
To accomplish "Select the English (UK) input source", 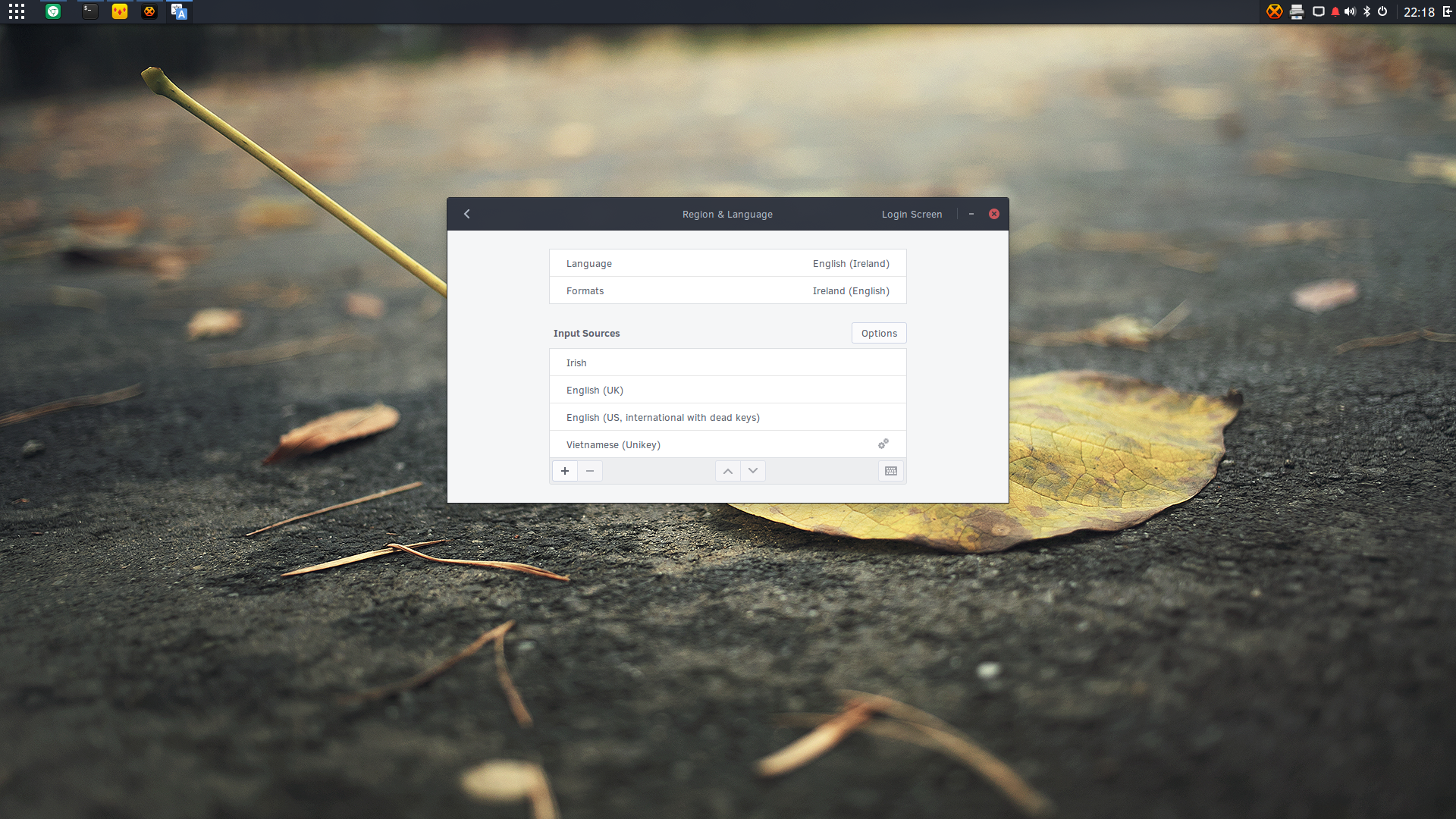I will click(728, 390).
